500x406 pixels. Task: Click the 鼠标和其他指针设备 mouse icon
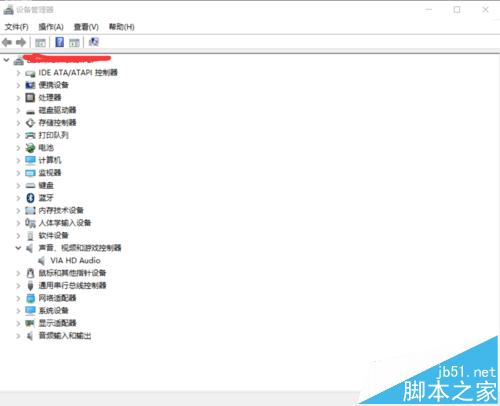tap(30, 273)
